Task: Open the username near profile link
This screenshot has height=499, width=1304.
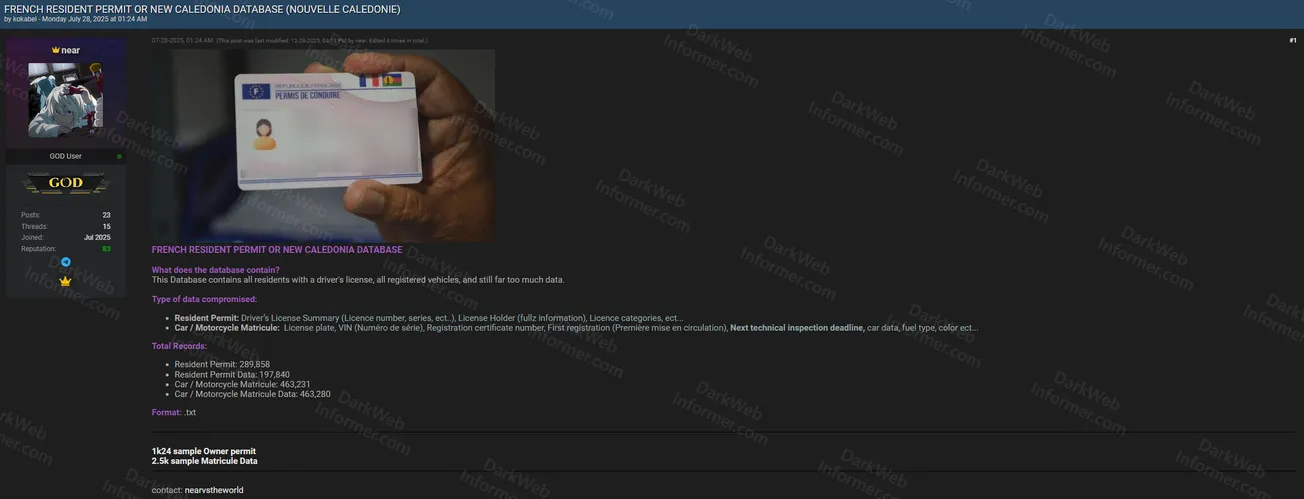Action: [71, 50]
